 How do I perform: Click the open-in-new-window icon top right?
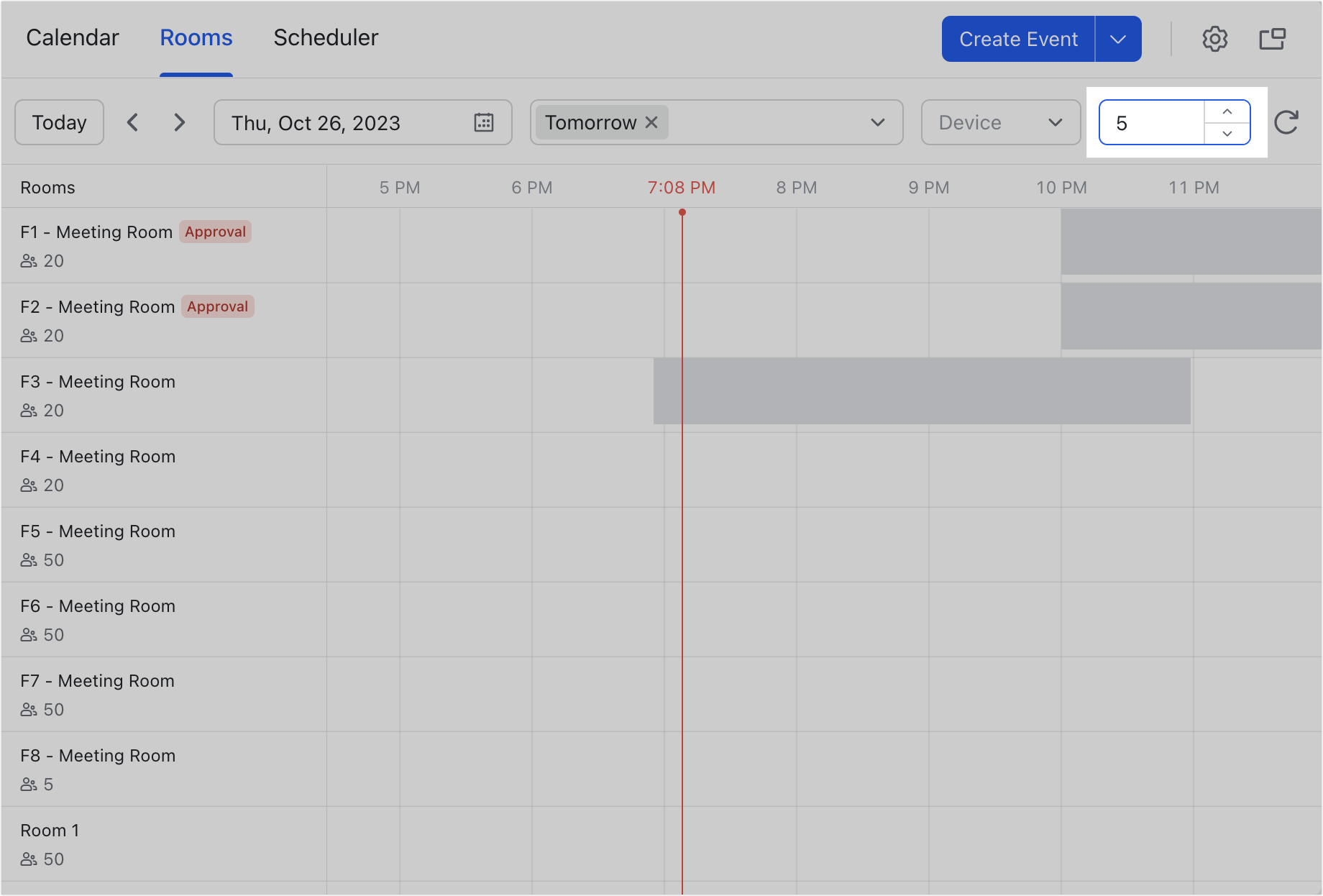[1273, 39]
